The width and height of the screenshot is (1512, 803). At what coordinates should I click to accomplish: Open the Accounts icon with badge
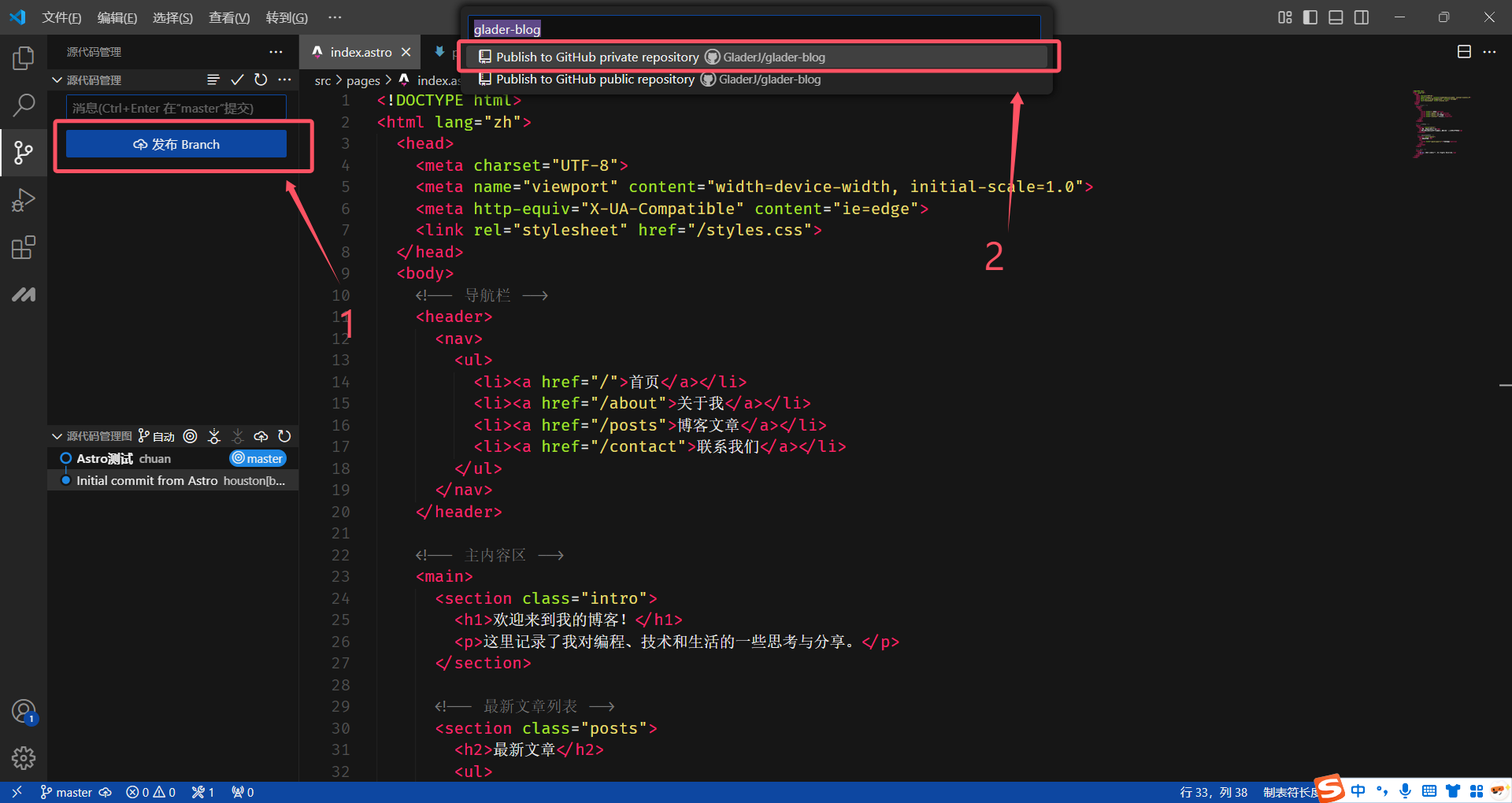tap(24, 712)
